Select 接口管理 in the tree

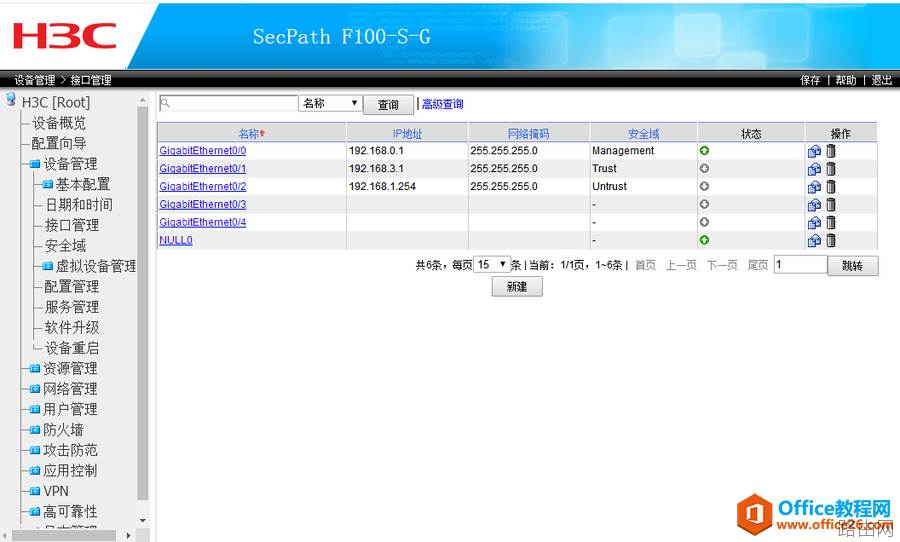click(x=72, y=225)
